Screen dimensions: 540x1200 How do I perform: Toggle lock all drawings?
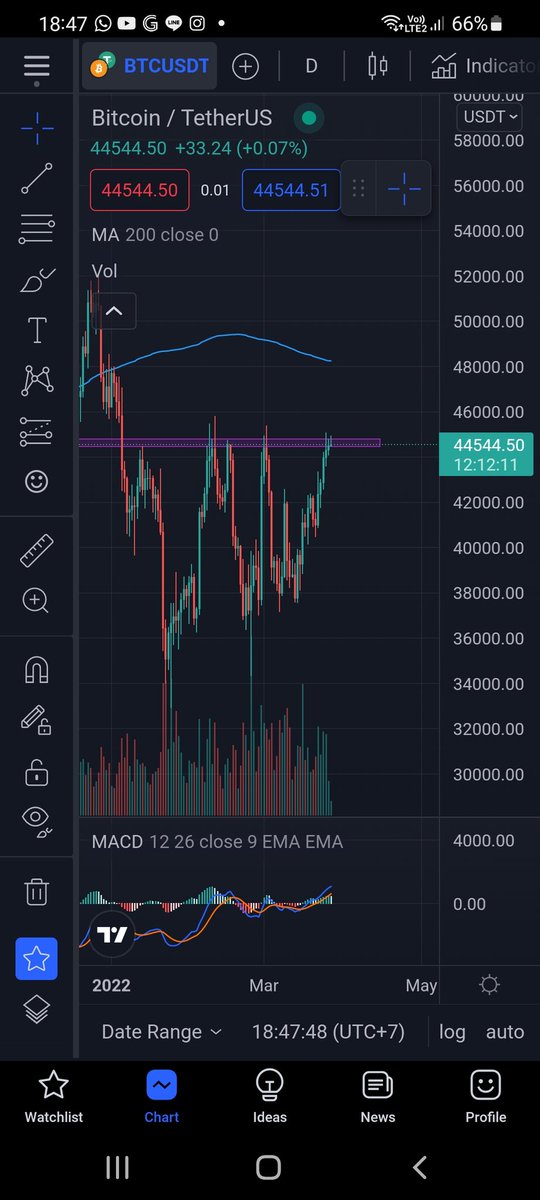tap(37, 771)
